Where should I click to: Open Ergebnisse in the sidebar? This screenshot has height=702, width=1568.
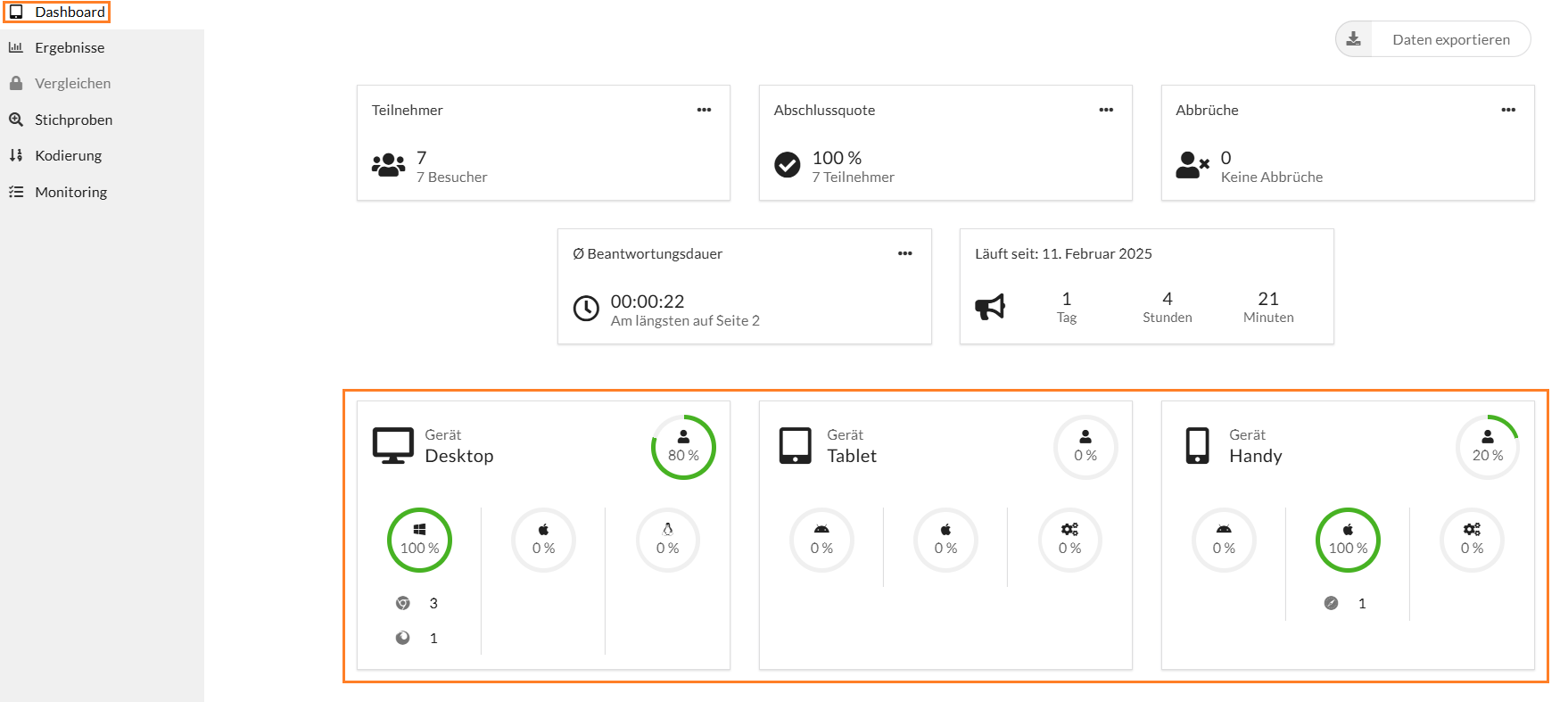(70, 48)
